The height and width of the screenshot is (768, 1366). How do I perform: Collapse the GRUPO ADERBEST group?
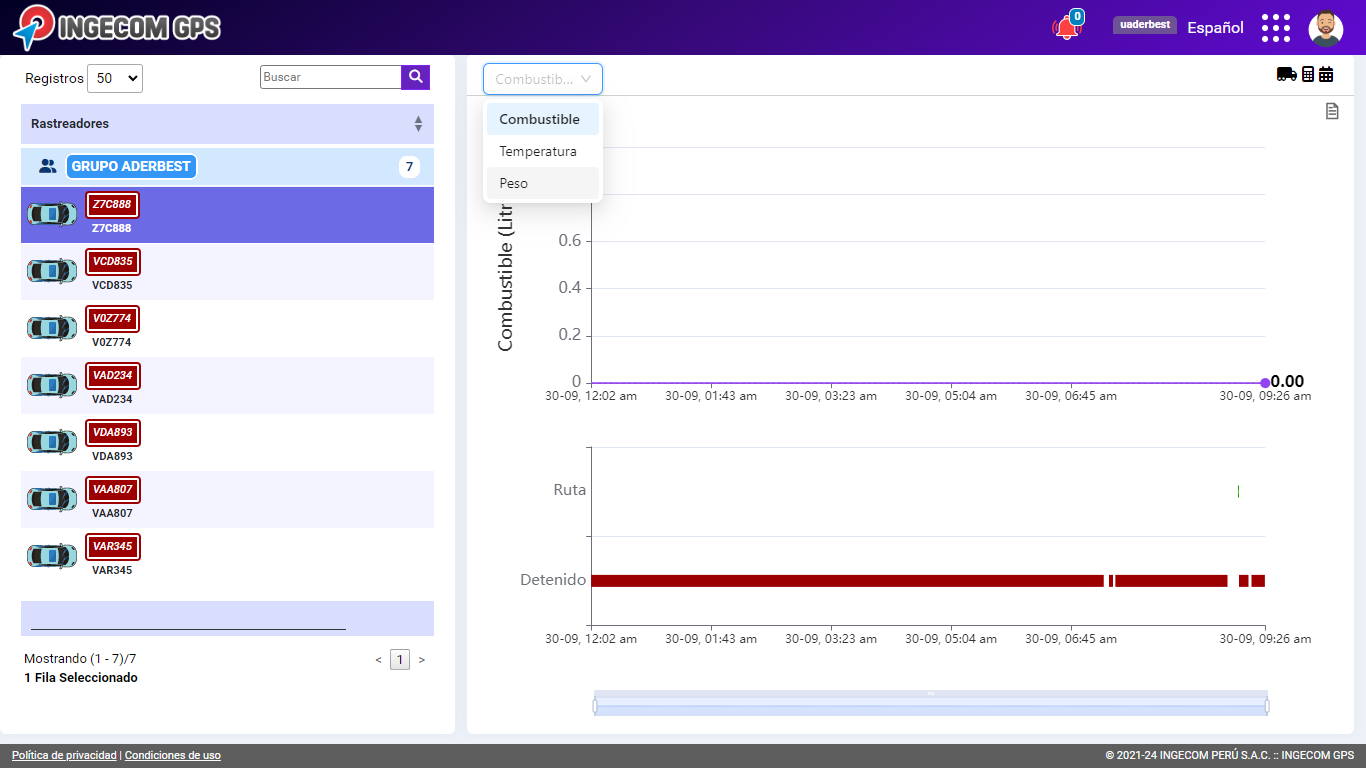132,167
